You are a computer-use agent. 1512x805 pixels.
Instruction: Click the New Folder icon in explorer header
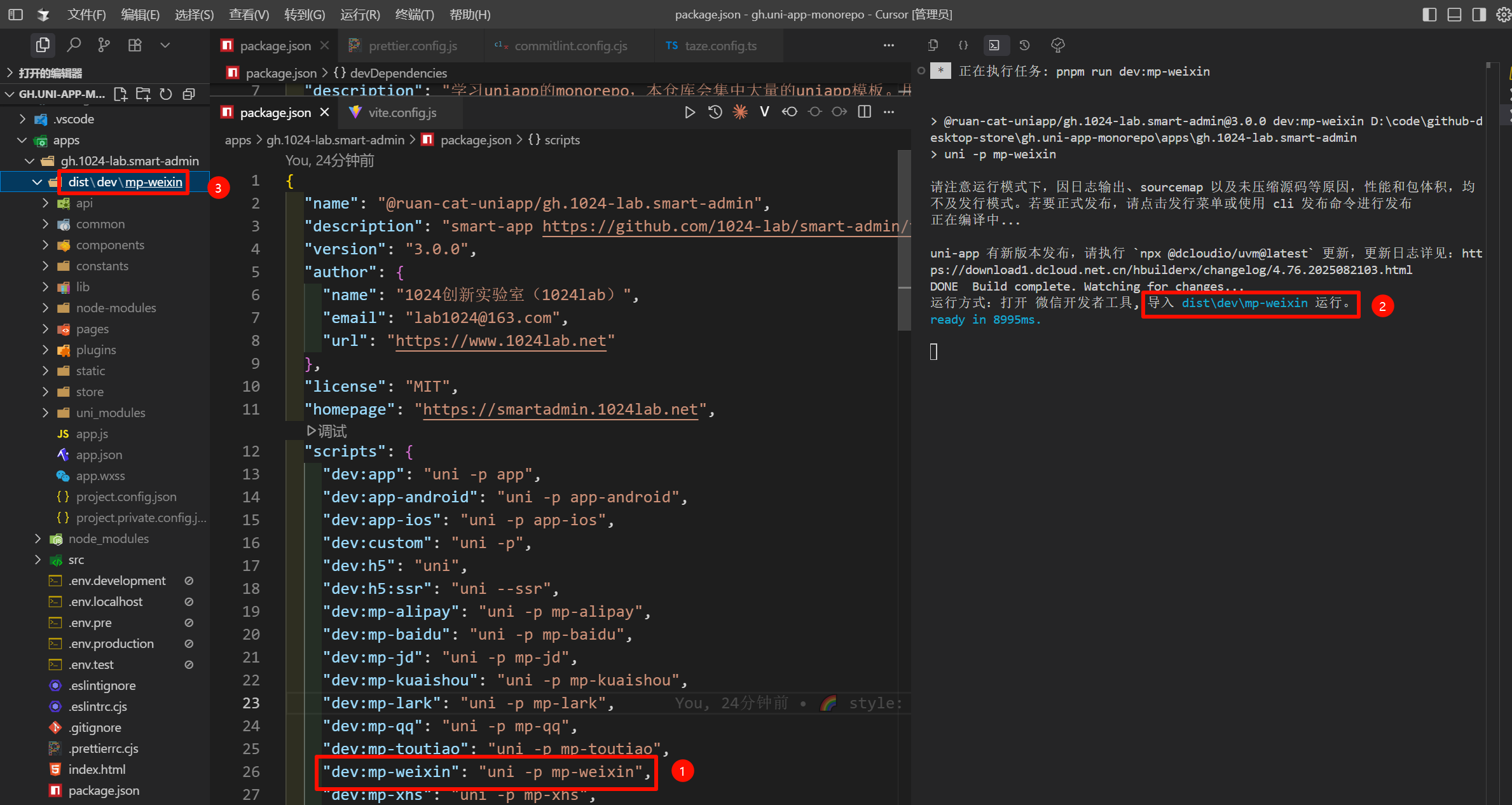point(143,94)
